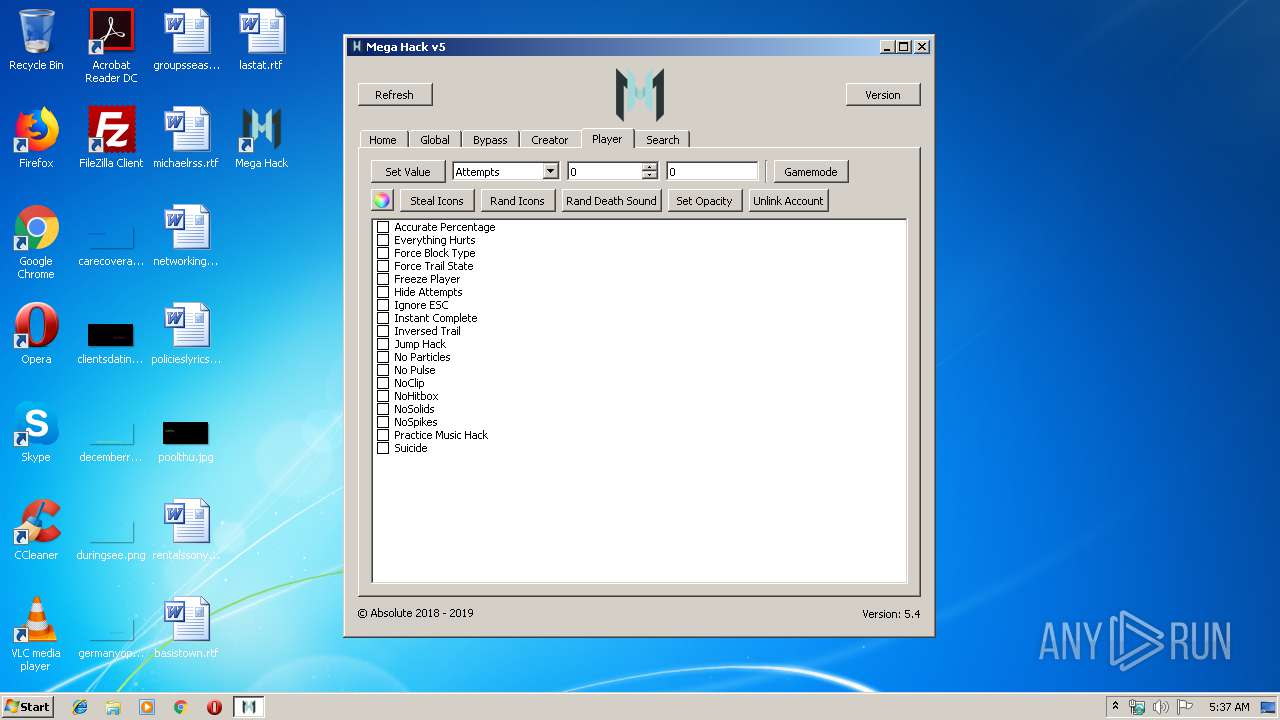1280x720 pixels.
Task: Open the Creator tab
Action: (549, 140)
